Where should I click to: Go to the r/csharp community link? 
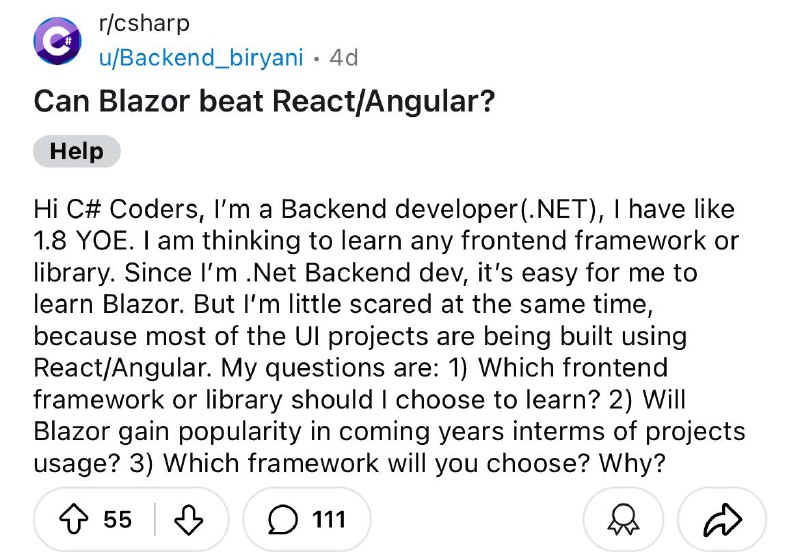pyautogui.click(x=144, y=23)
